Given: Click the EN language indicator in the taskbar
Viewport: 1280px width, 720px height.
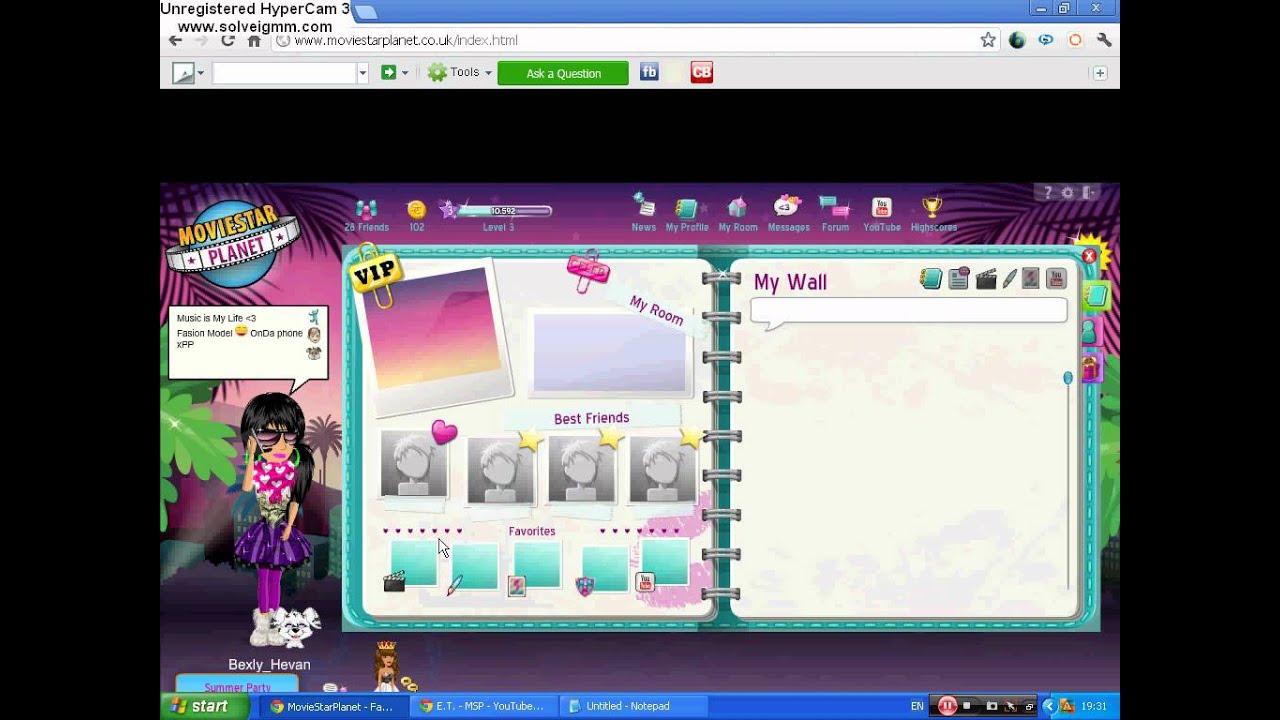Looking at the screenshot, I should [916, 707].
